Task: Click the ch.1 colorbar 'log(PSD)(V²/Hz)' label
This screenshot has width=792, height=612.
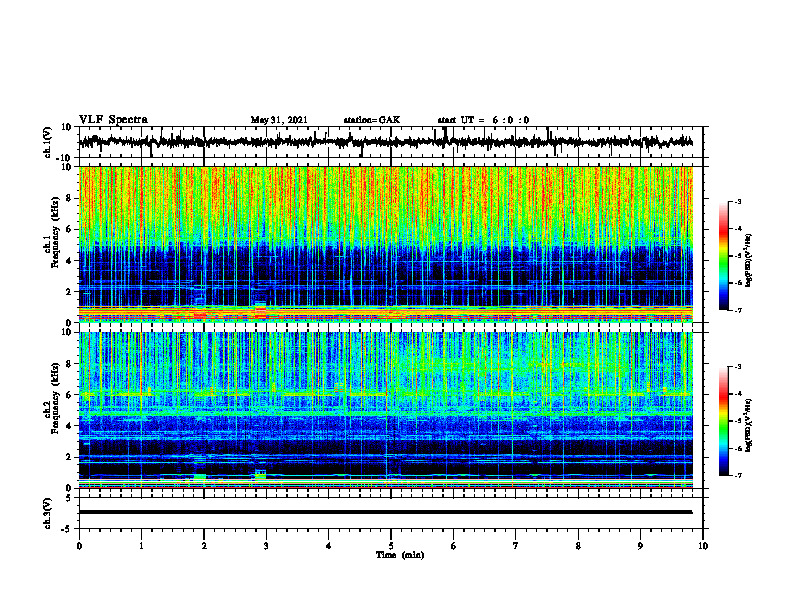Action: [x=749, y=261]
